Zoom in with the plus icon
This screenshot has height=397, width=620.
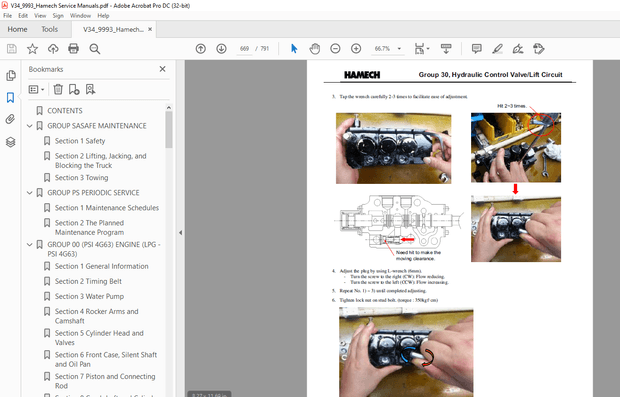point(356,49)
